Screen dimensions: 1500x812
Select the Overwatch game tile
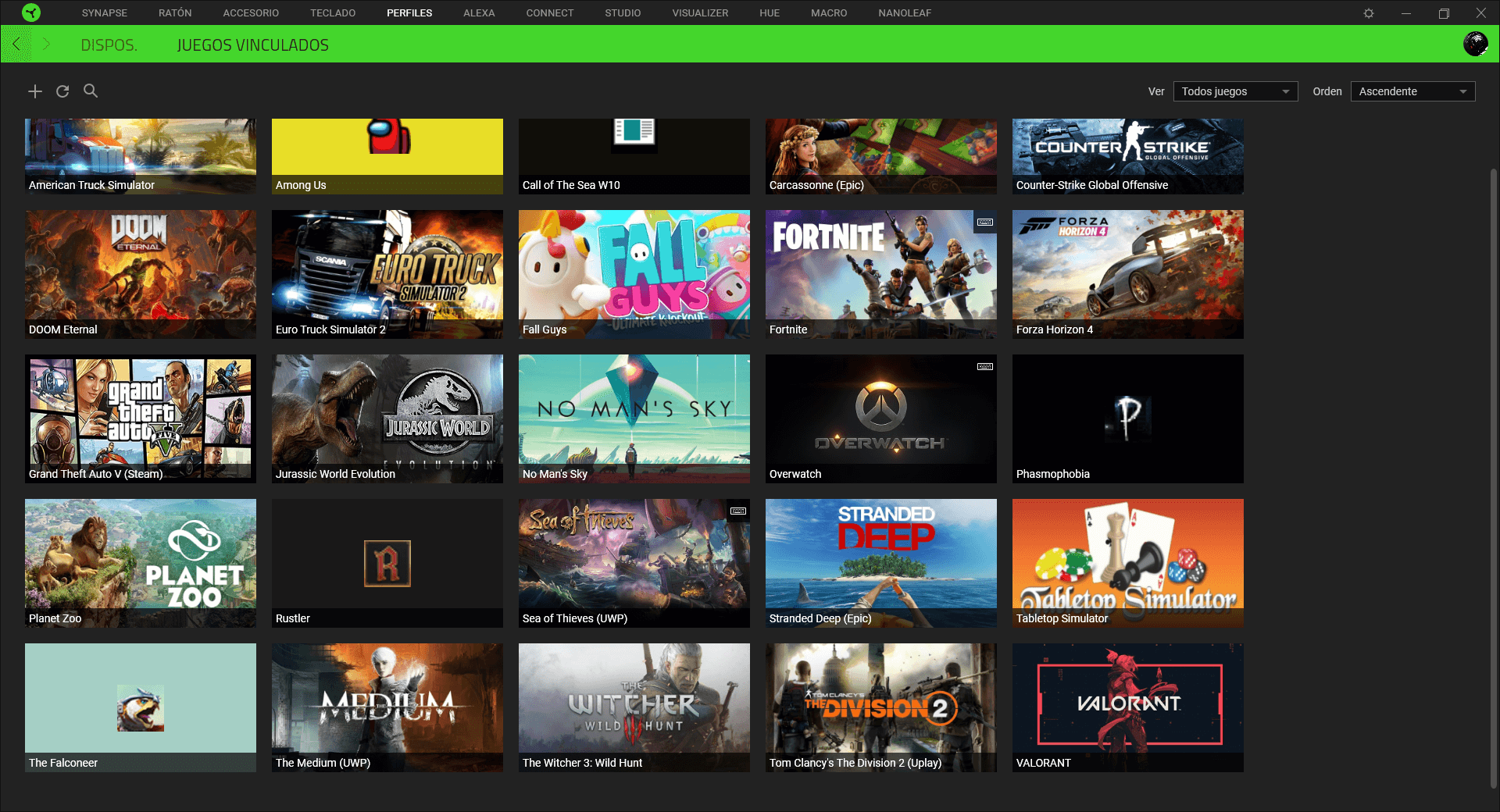[x=881, y=418]
